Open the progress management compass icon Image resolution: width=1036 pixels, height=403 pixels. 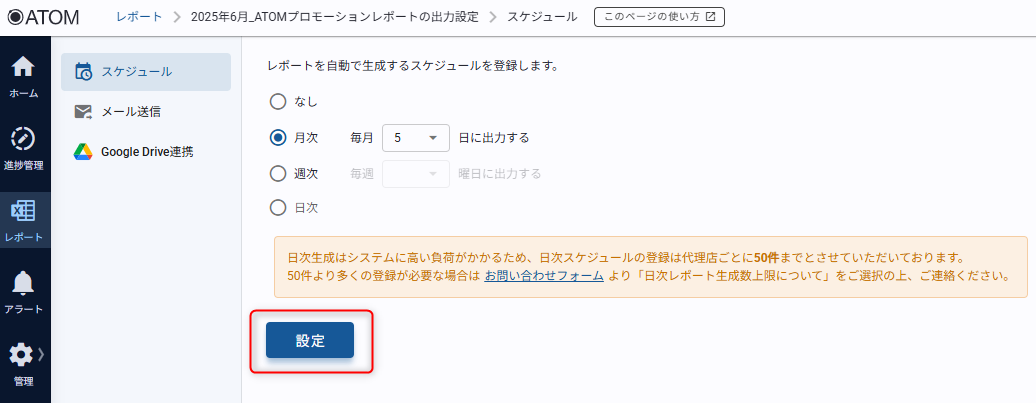pos(23,138)
